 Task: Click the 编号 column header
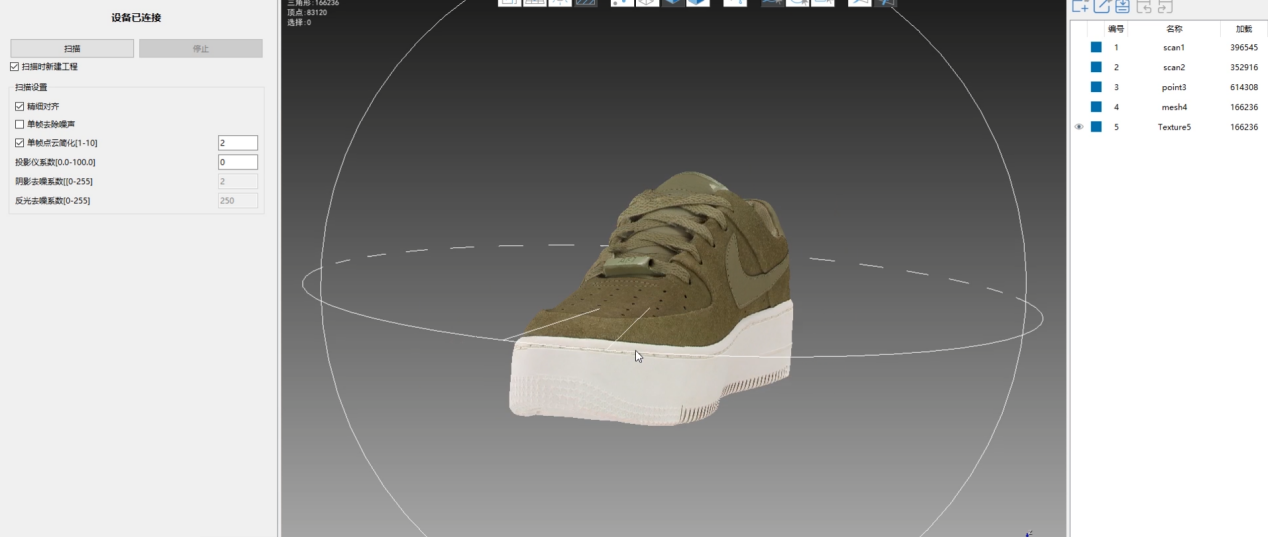(1116, 29)
